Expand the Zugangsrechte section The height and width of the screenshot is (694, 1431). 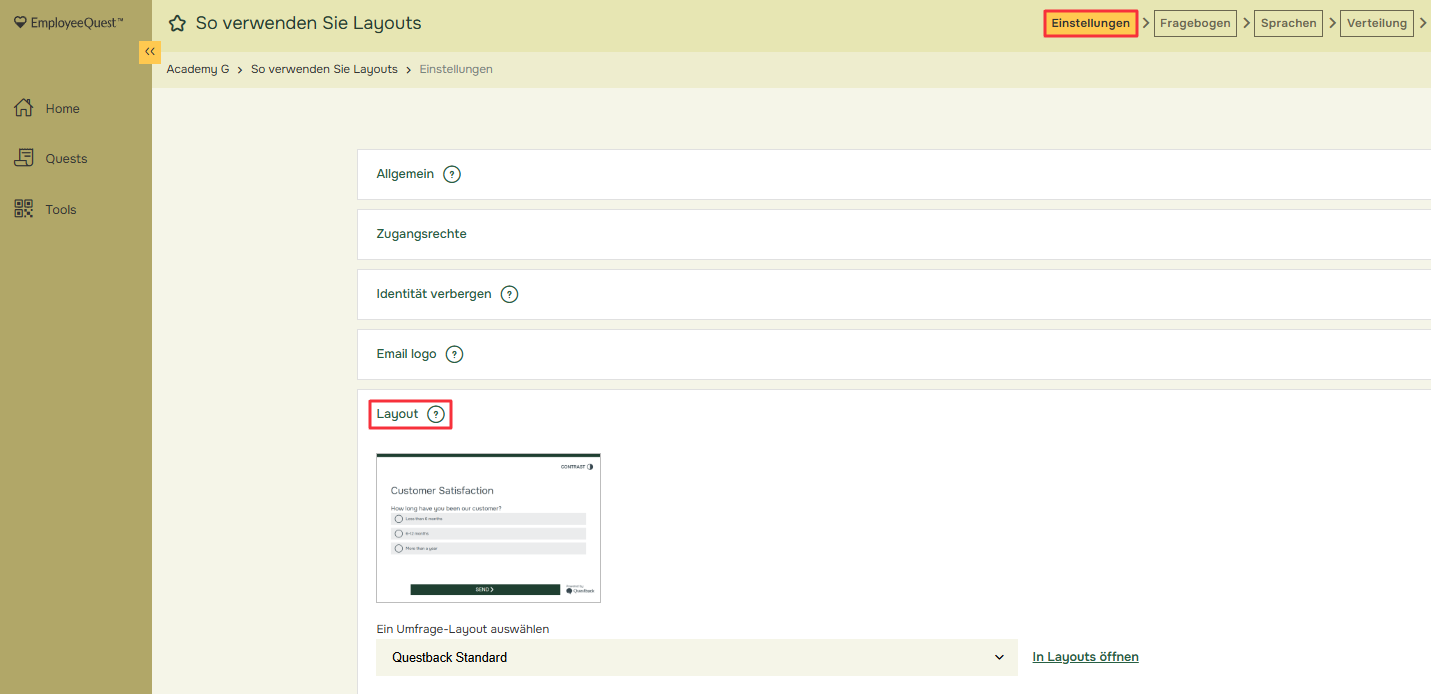[x=421, y=234]
